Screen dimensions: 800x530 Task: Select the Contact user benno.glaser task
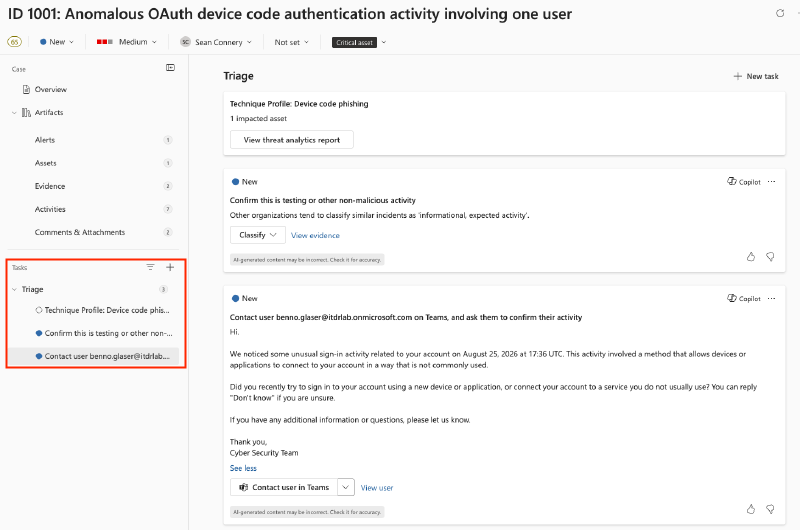(x=94, y=356)
